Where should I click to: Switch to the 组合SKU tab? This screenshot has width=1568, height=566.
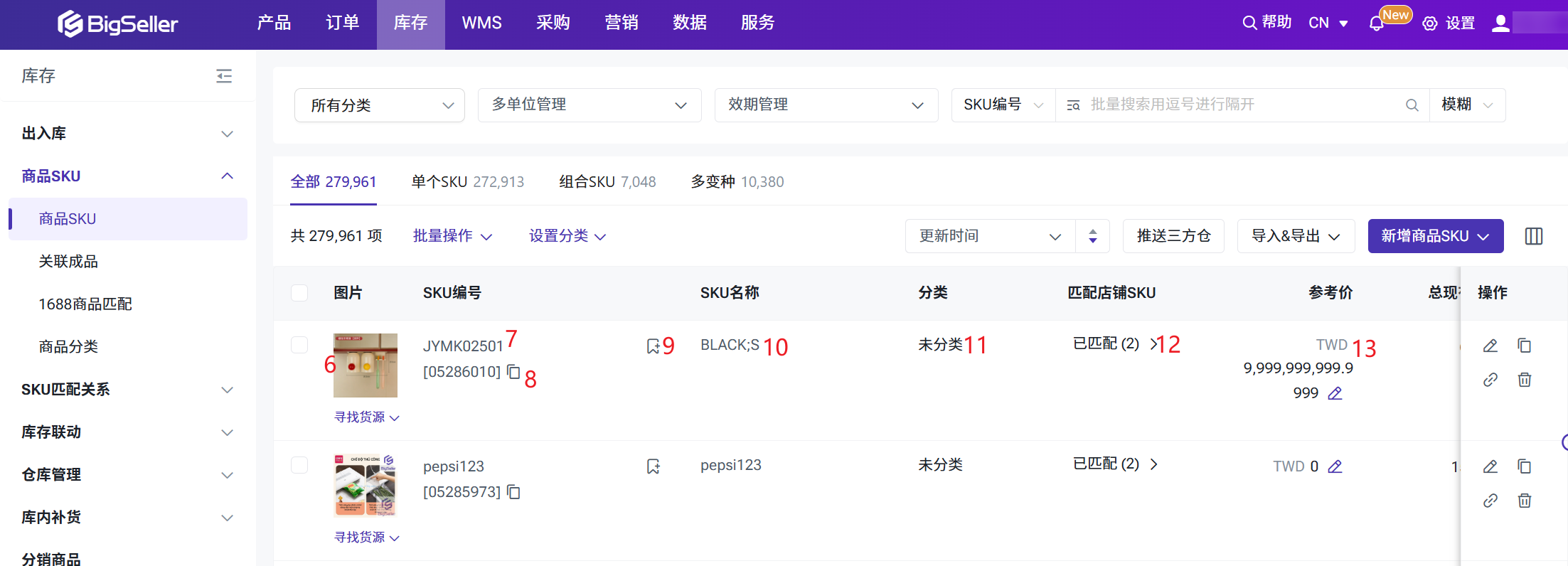(607, 182)
